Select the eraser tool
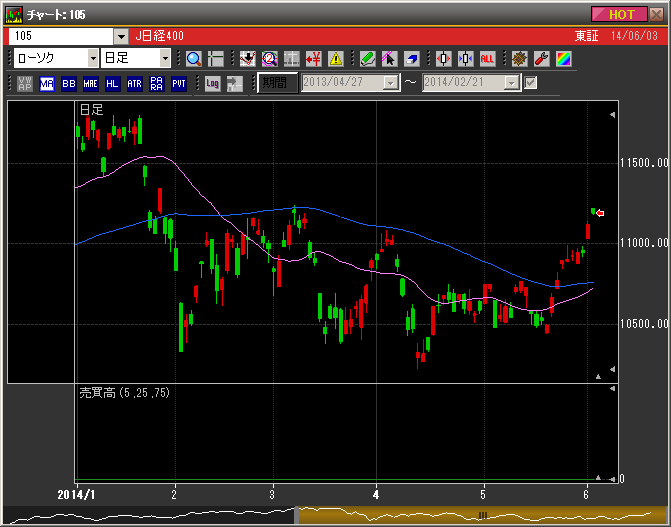 click(x=411, y=59)
